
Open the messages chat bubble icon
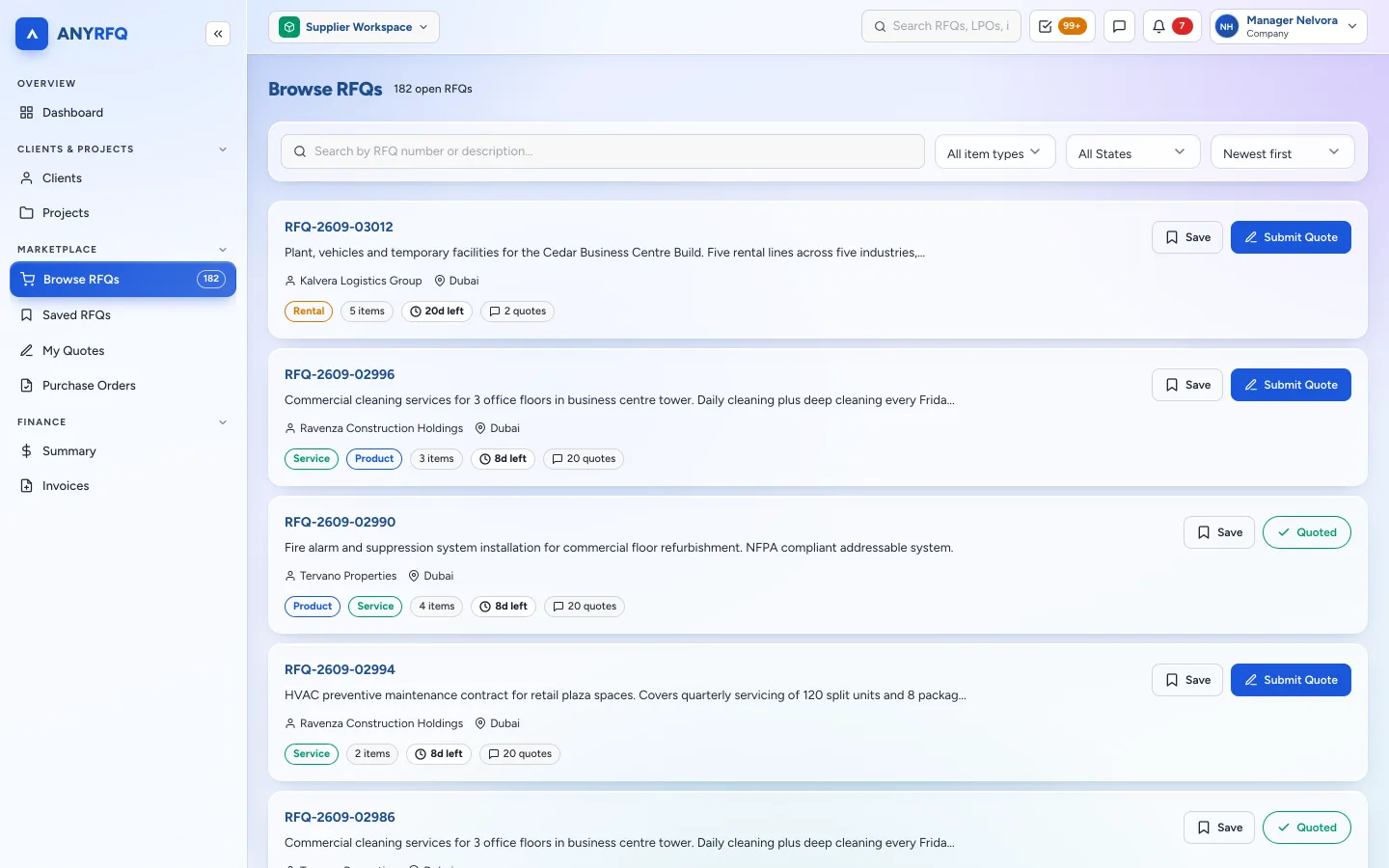(1119, 27)
